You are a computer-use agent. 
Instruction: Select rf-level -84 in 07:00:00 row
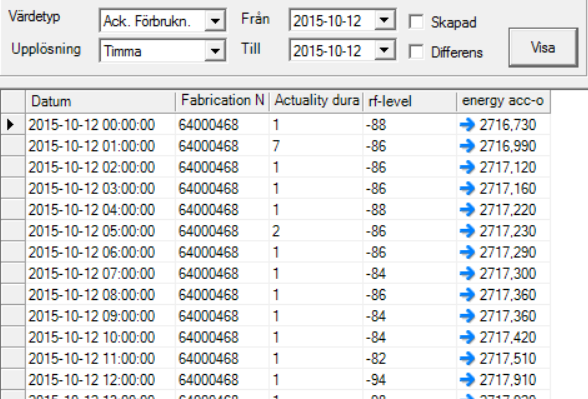(410, 273)
